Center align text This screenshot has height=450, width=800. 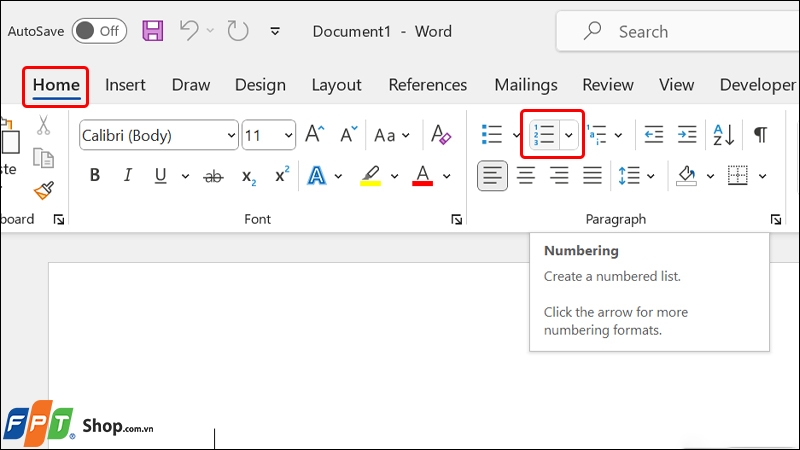click(526, 176)
